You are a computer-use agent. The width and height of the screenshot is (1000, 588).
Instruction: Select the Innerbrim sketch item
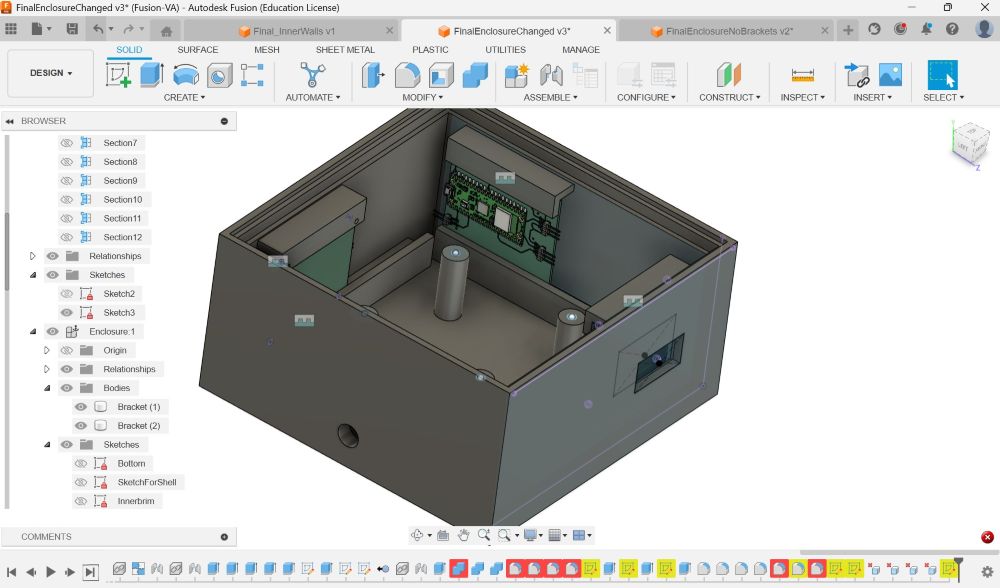[135, 501]
